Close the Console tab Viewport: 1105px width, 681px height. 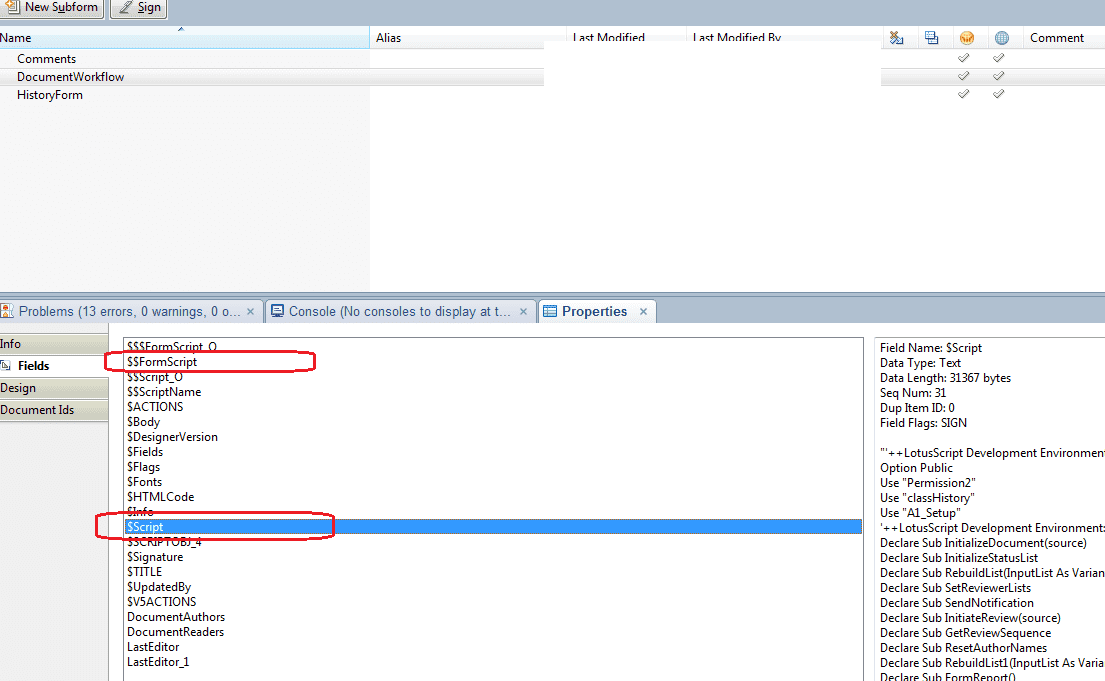tap(524, 312)
